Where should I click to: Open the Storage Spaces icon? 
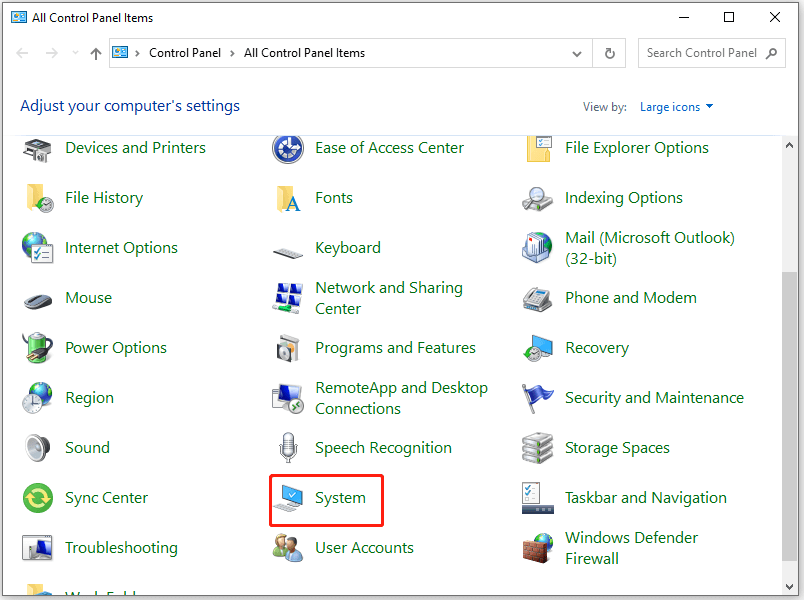pyautogui.click(x=537, y=448)
